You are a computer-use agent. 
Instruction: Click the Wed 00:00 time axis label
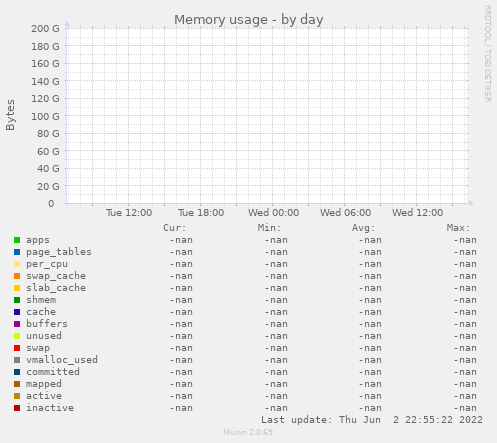pos(273,213)
